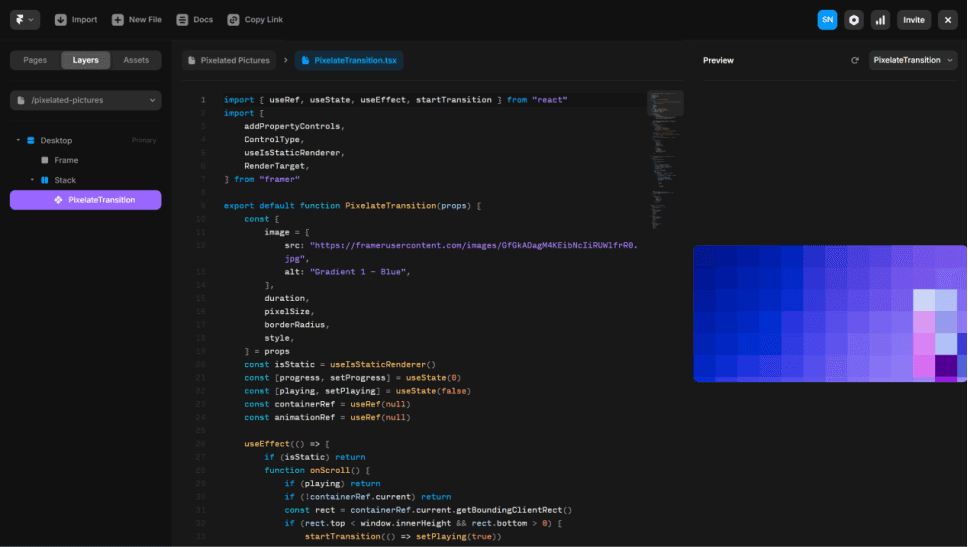Create a New File
The height and width of the screenshot is (547, 968).
(136, 20)
